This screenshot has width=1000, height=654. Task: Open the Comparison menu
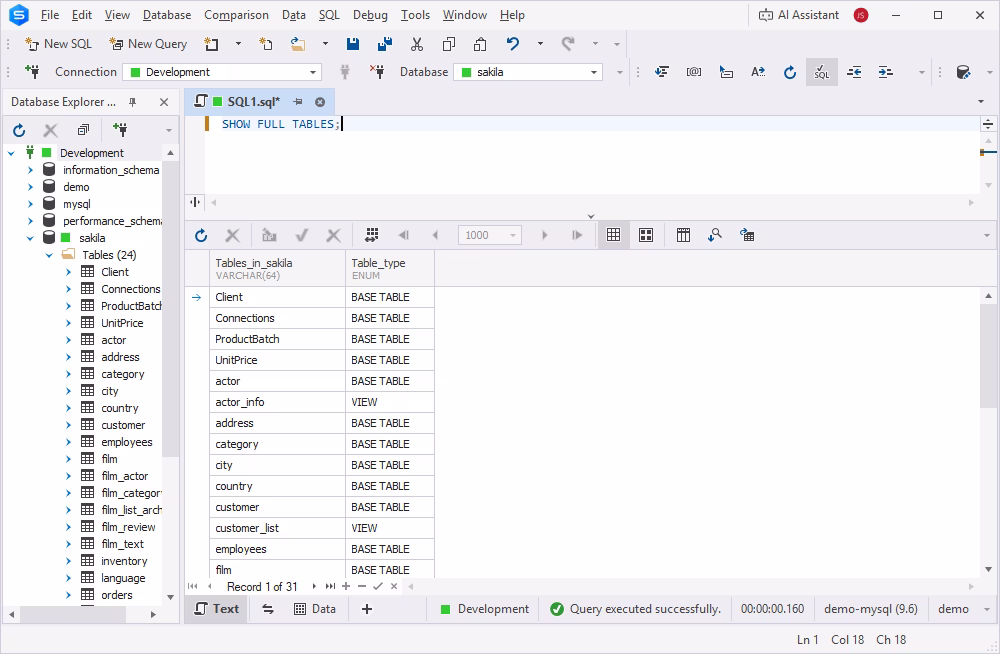point(237,15)
